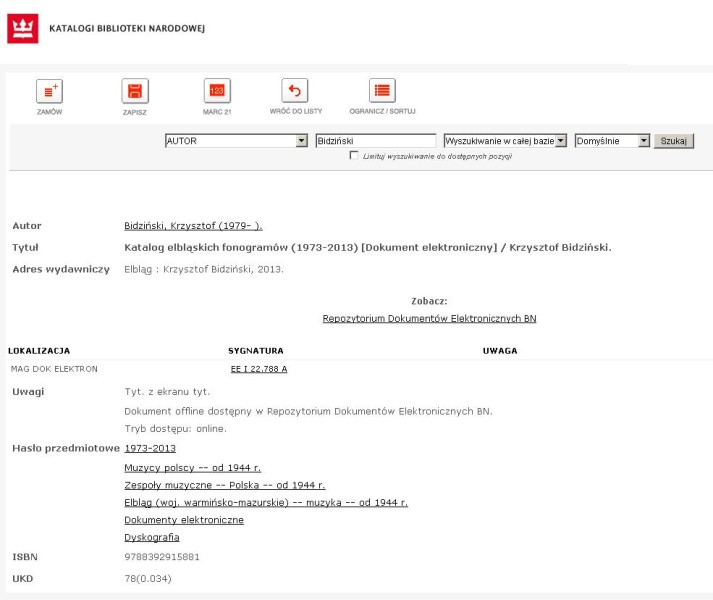The width and height of the screenshot is (713, 600).
Task: Open subject Dokumenty elektroniczne link
Action: (184, 520)
